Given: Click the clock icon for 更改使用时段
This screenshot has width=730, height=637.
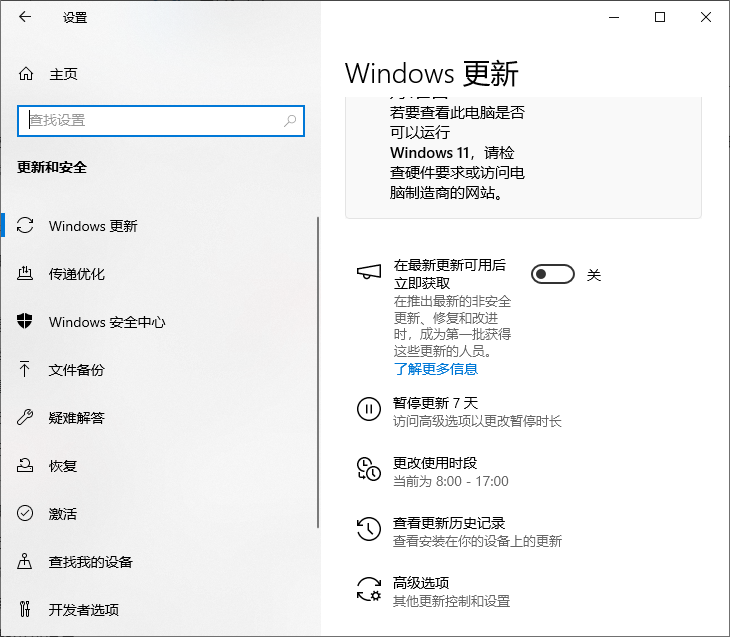Looking at the screenshot, I should pos(369,469).
